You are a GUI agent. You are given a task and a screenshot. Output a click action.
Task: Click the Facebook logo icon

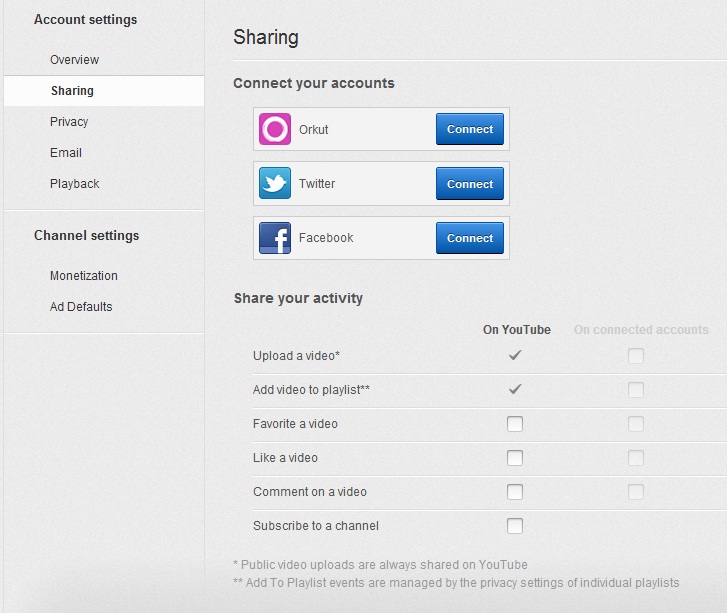click(275, 238)
